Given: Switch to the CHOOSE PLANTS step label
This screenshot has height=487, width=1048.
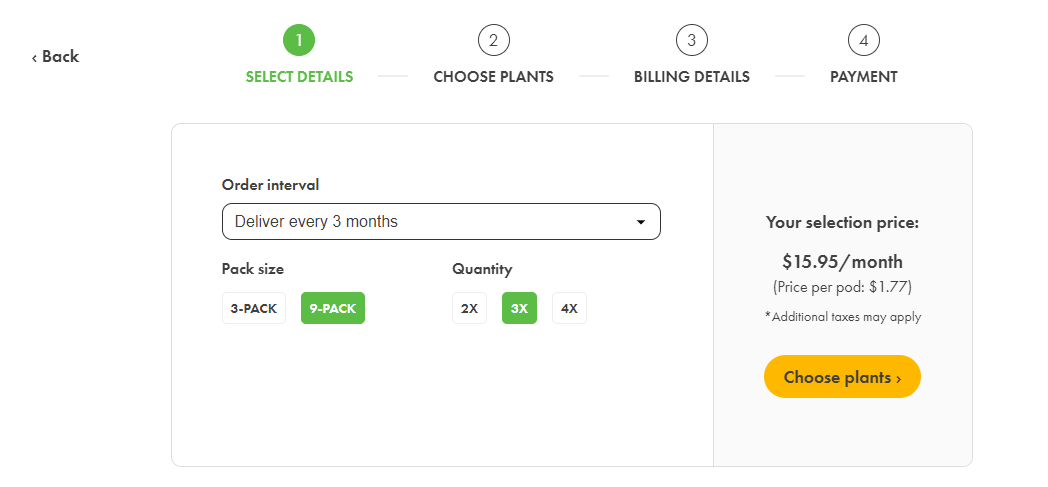Looking at the screenshot, I should pyautogui.click(x=493, y=77).
